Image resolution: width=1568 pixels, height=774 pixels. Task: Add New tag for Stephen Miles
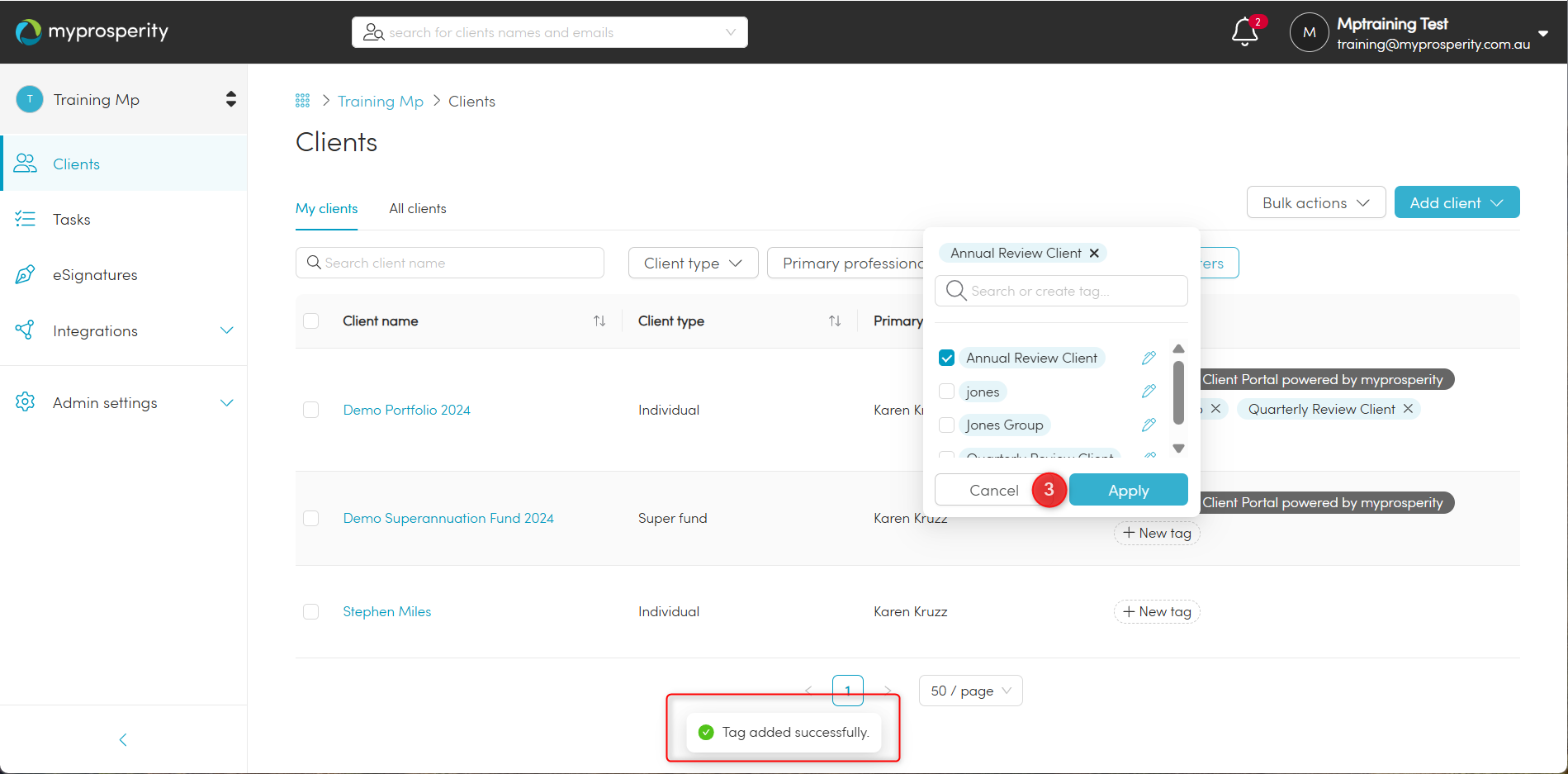tap(1157, 611)
